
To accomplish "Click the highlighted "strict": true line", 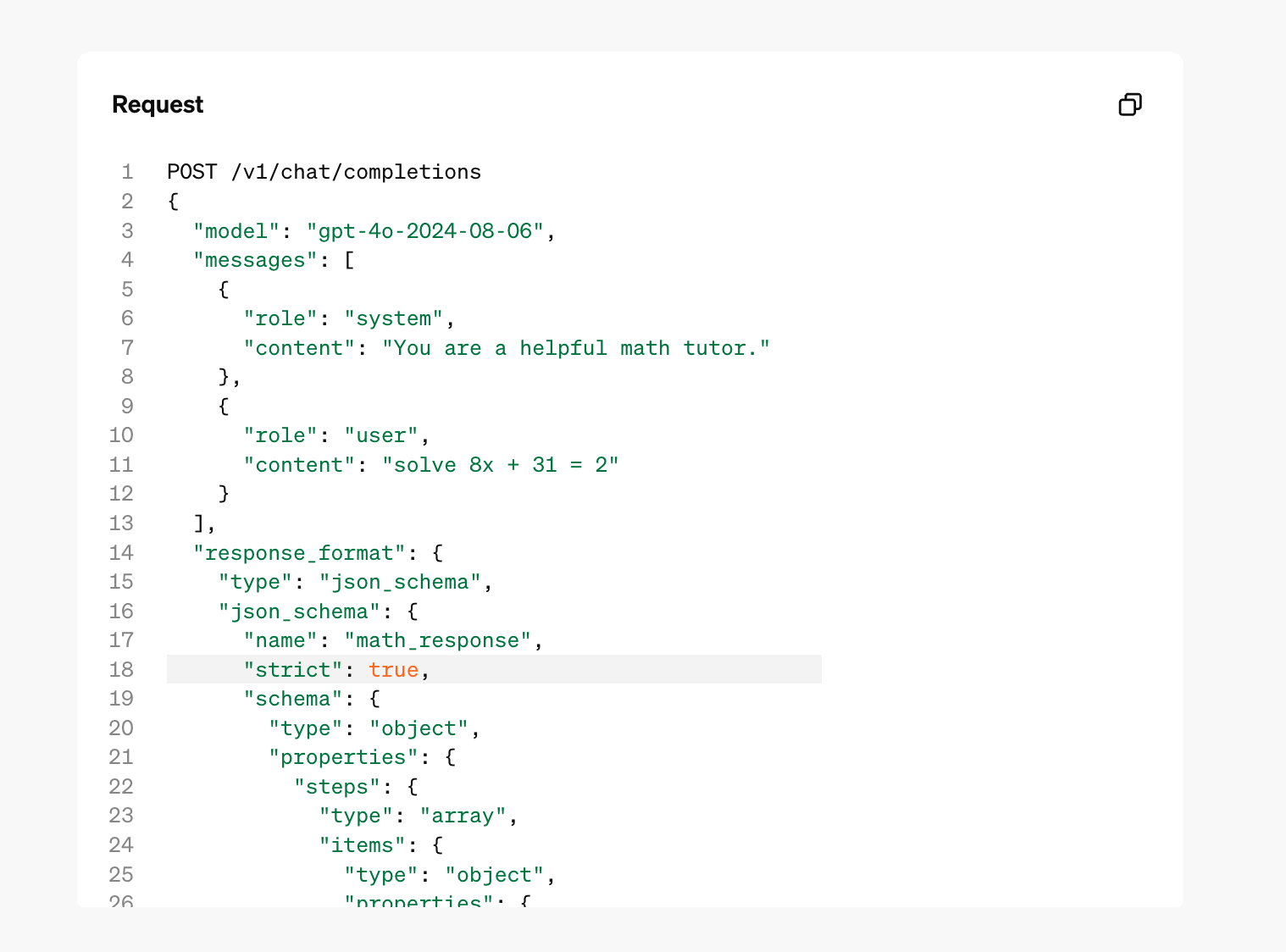I will click(494, 669).
